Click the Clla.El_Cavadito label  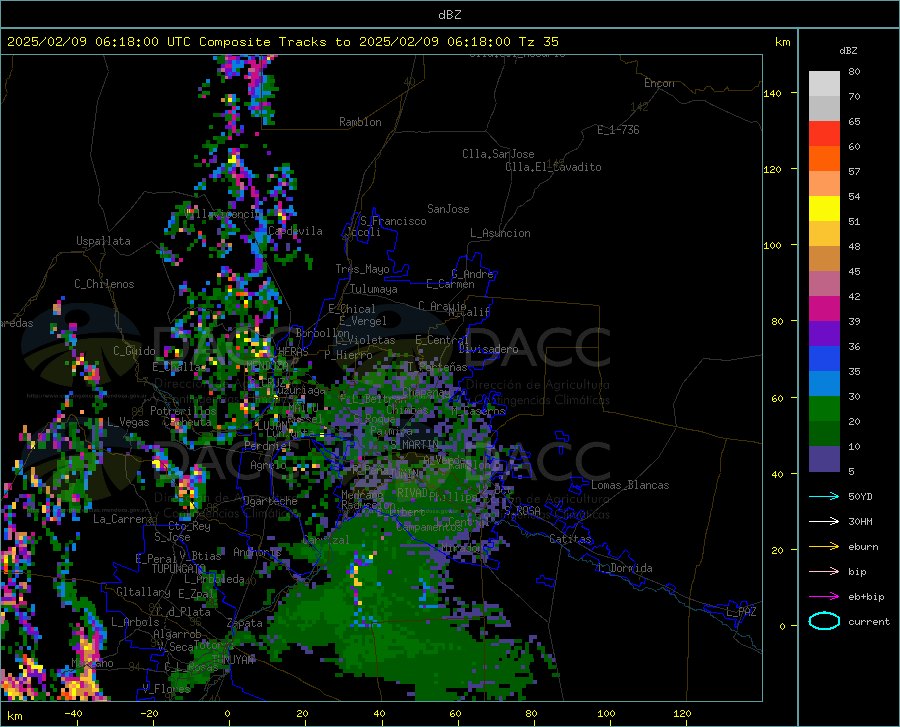pyautogui.click(x=553, y=167)
